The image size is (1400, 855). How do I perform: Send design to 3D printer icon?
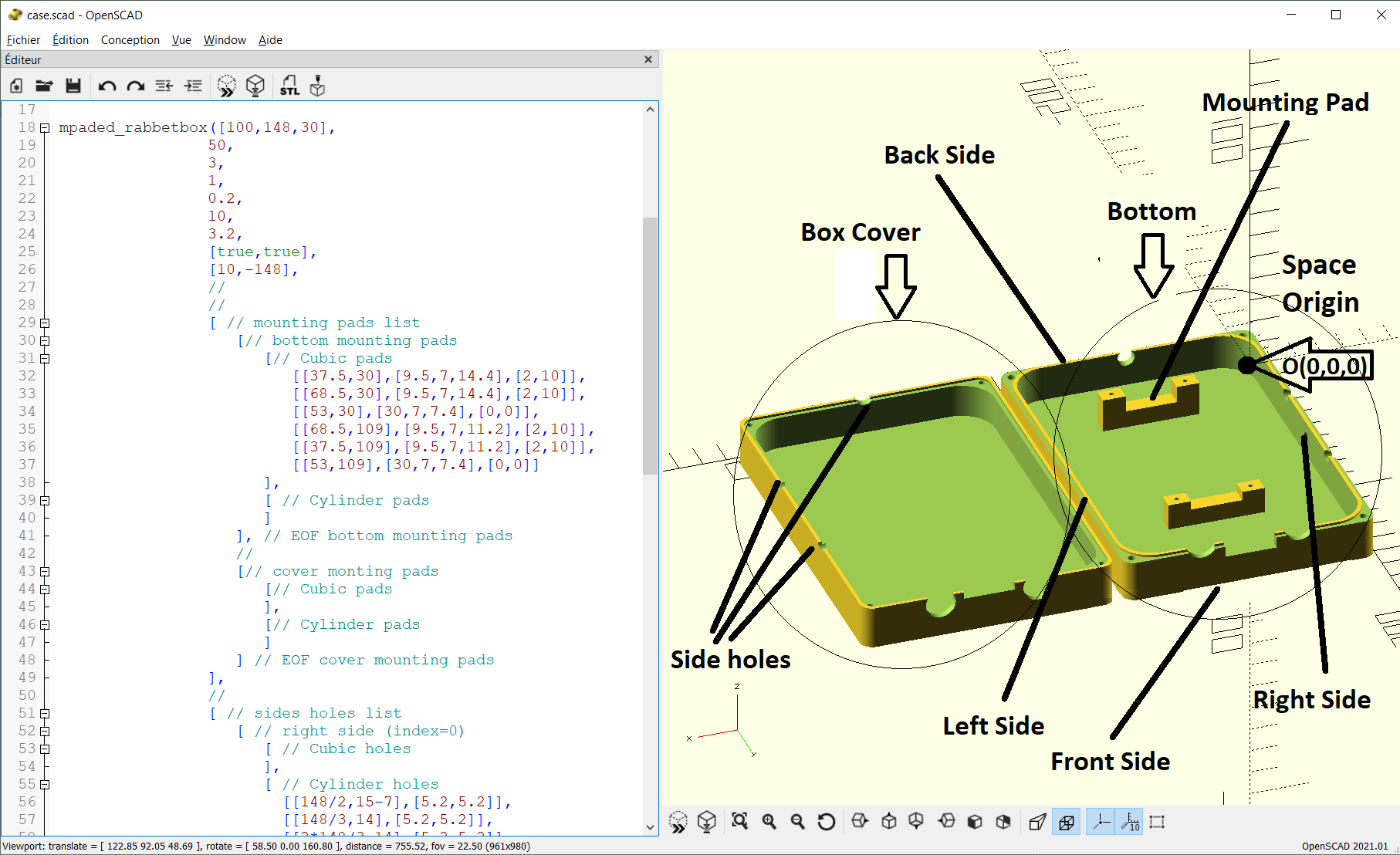(317, 86)
